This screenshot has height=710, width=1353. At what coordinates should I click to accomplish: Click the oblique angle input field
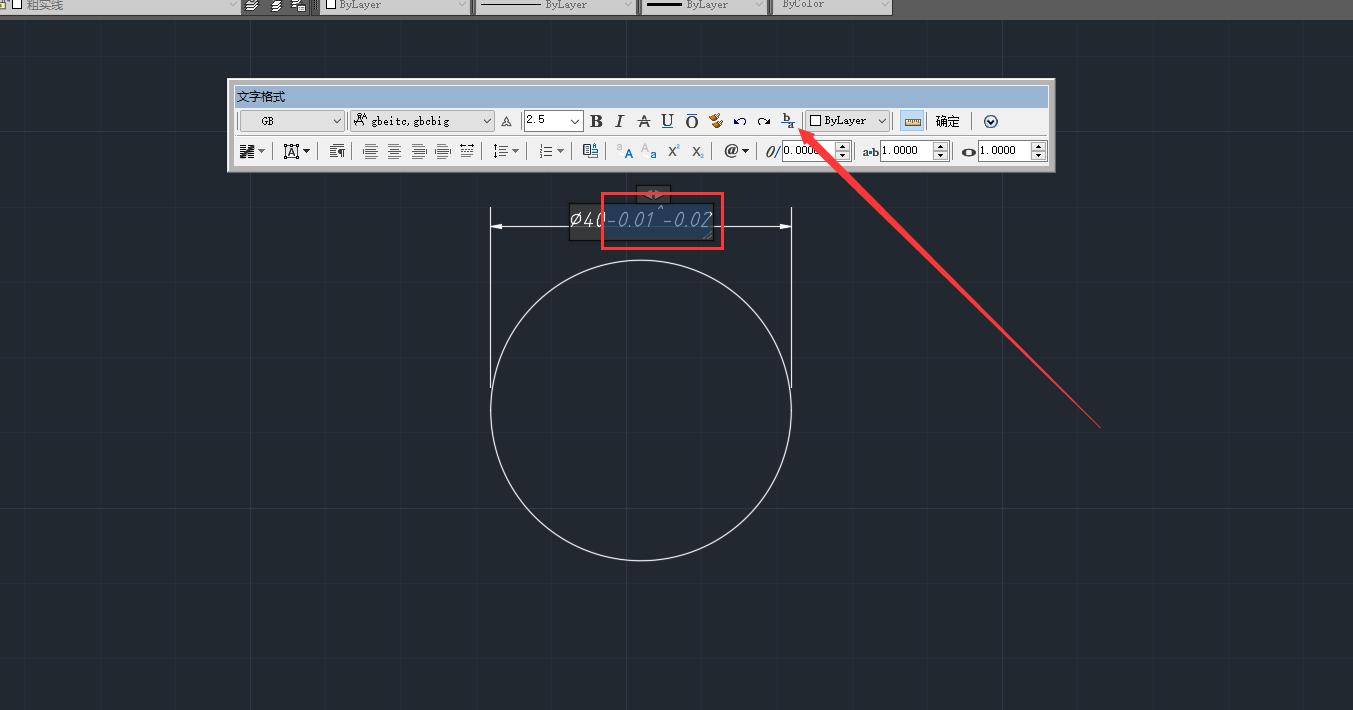[806, 151]
